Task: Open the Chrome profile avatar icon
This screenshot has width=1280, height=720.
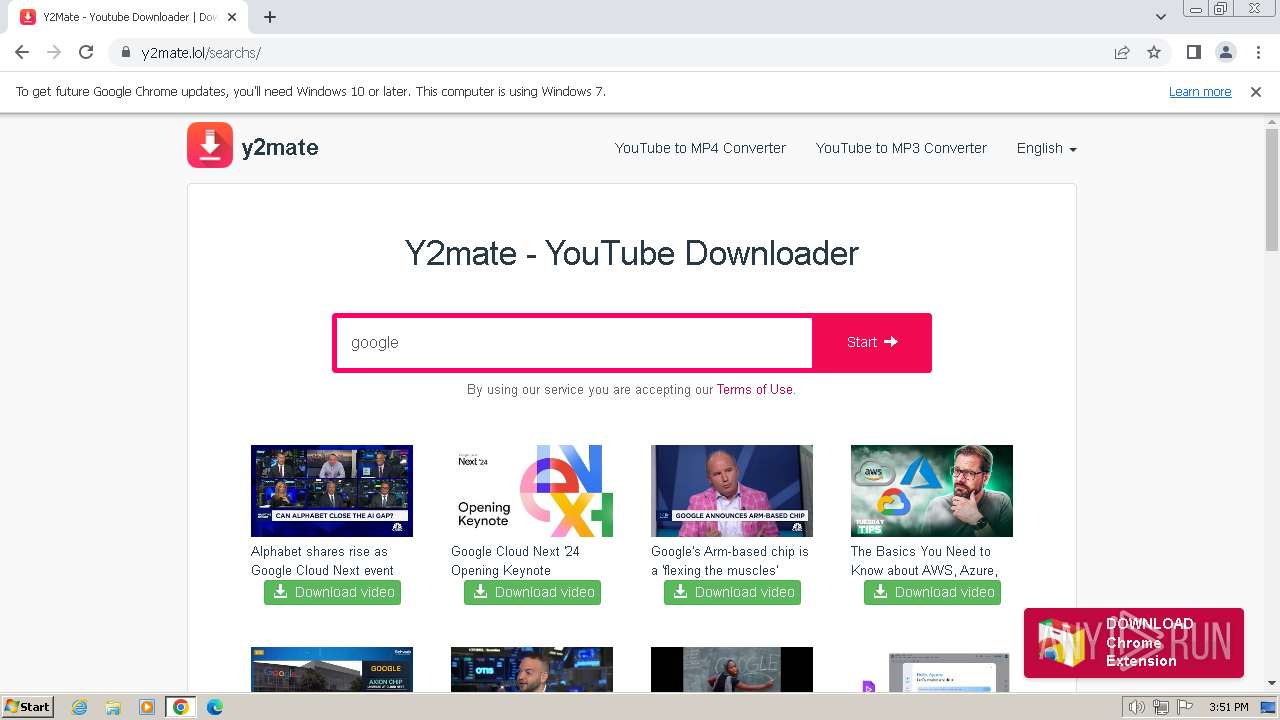Action: 1225,53
